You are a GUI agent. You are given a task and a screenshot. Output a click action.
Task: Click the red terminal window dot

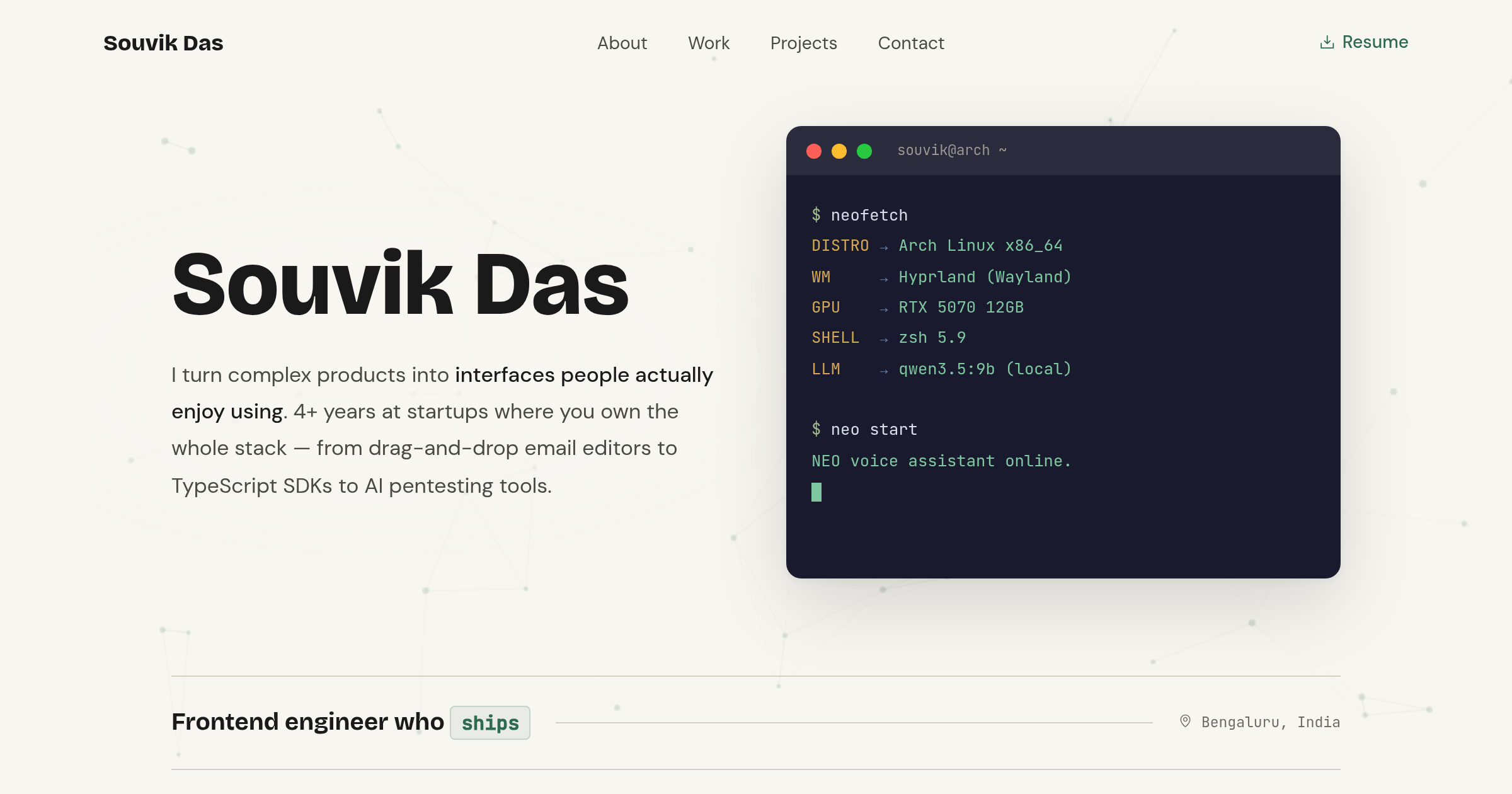point(814,151)
